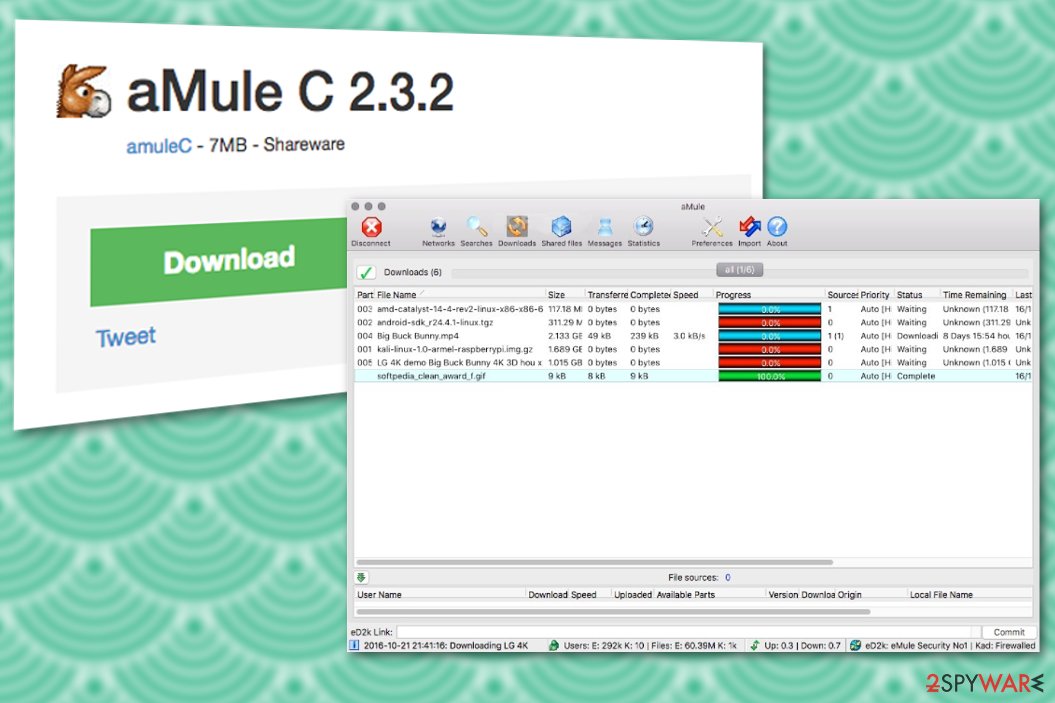Screen dimensions: 1055x703
Task: Click the User Name column header in sources list
Action: (x=440, y=595)
